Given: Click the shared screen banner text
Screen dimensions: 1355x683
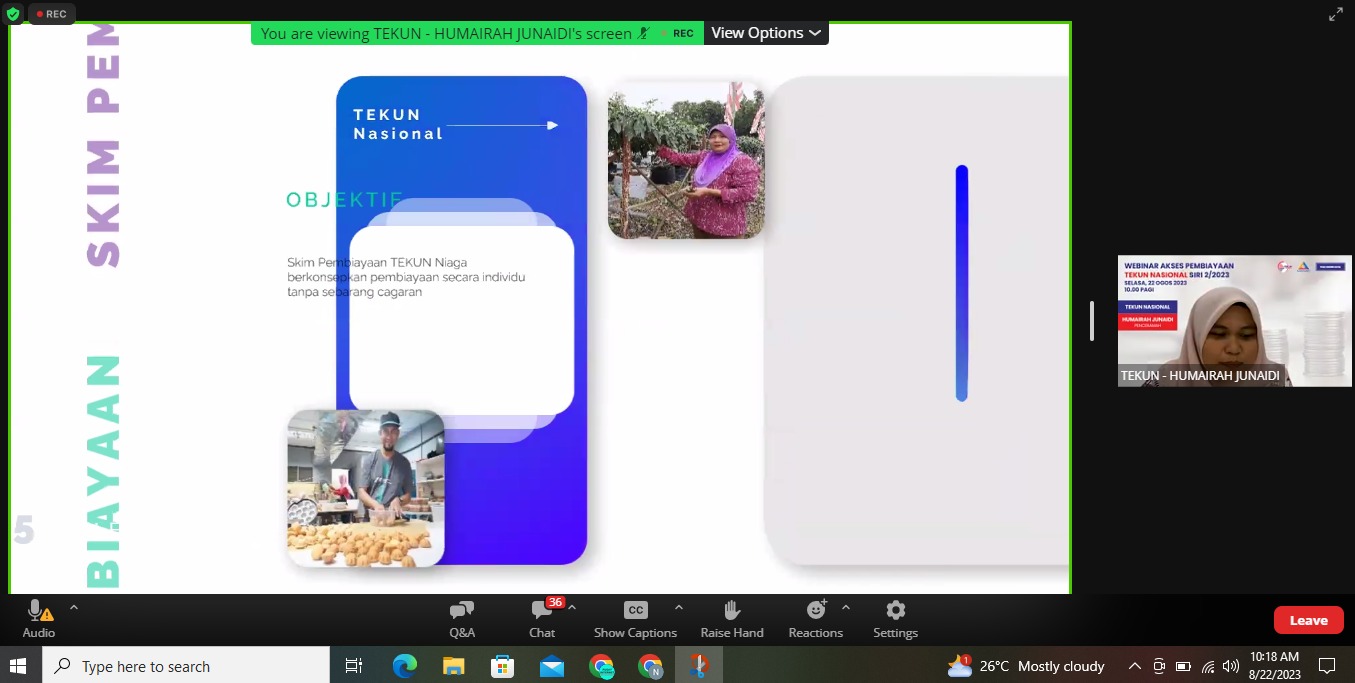Looking at the screenshot, I should click(446, 33).
